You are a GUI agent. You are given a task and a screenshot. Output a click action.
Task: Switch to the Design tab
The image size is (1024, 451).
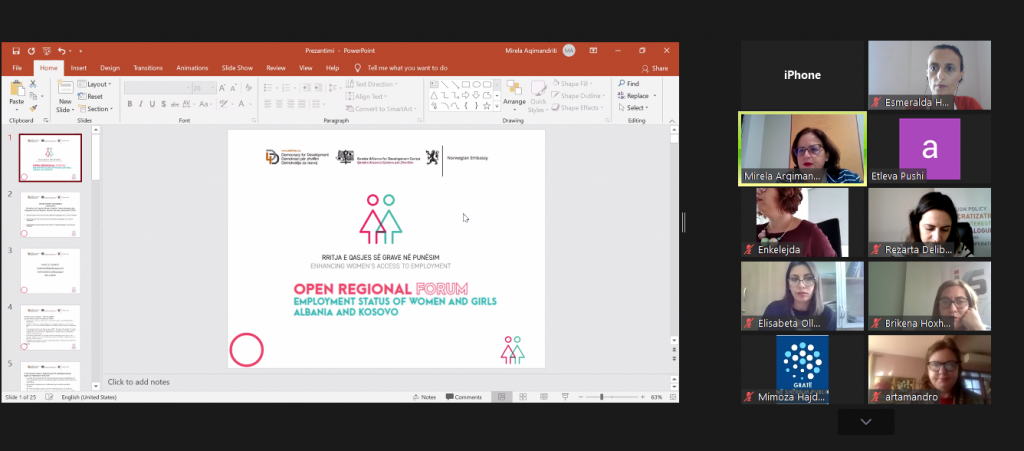click(110, 68)
